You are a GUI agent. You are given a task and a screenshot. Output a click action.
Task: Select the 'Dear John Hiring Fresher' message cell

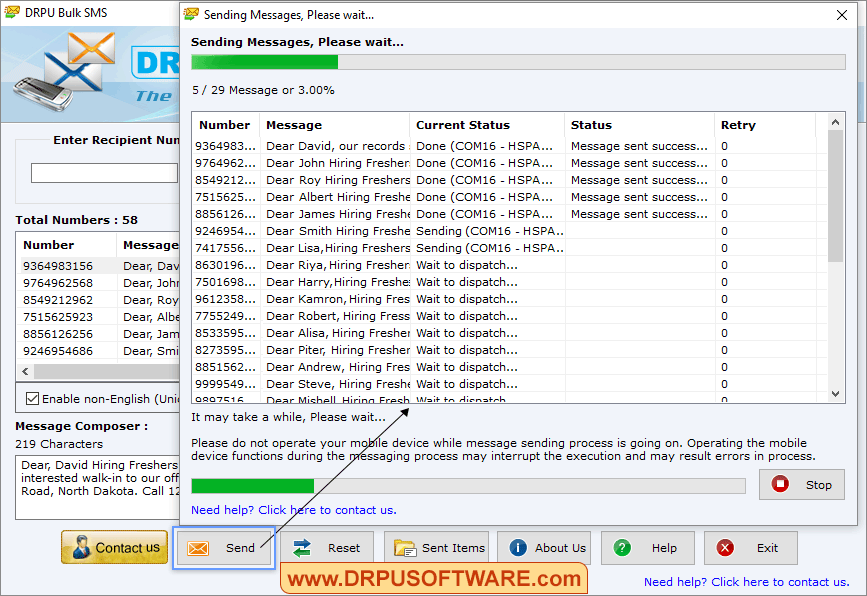(x=336, y=163)
